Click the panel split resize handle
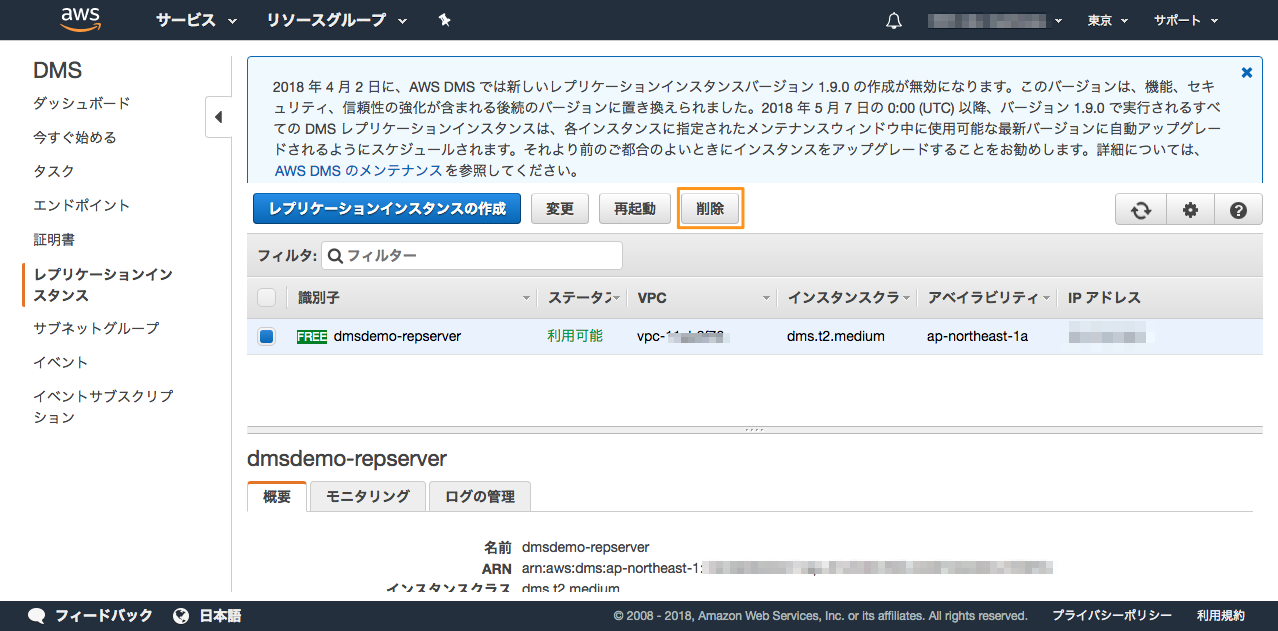The image size is (1278, 631). pos(754,430)
